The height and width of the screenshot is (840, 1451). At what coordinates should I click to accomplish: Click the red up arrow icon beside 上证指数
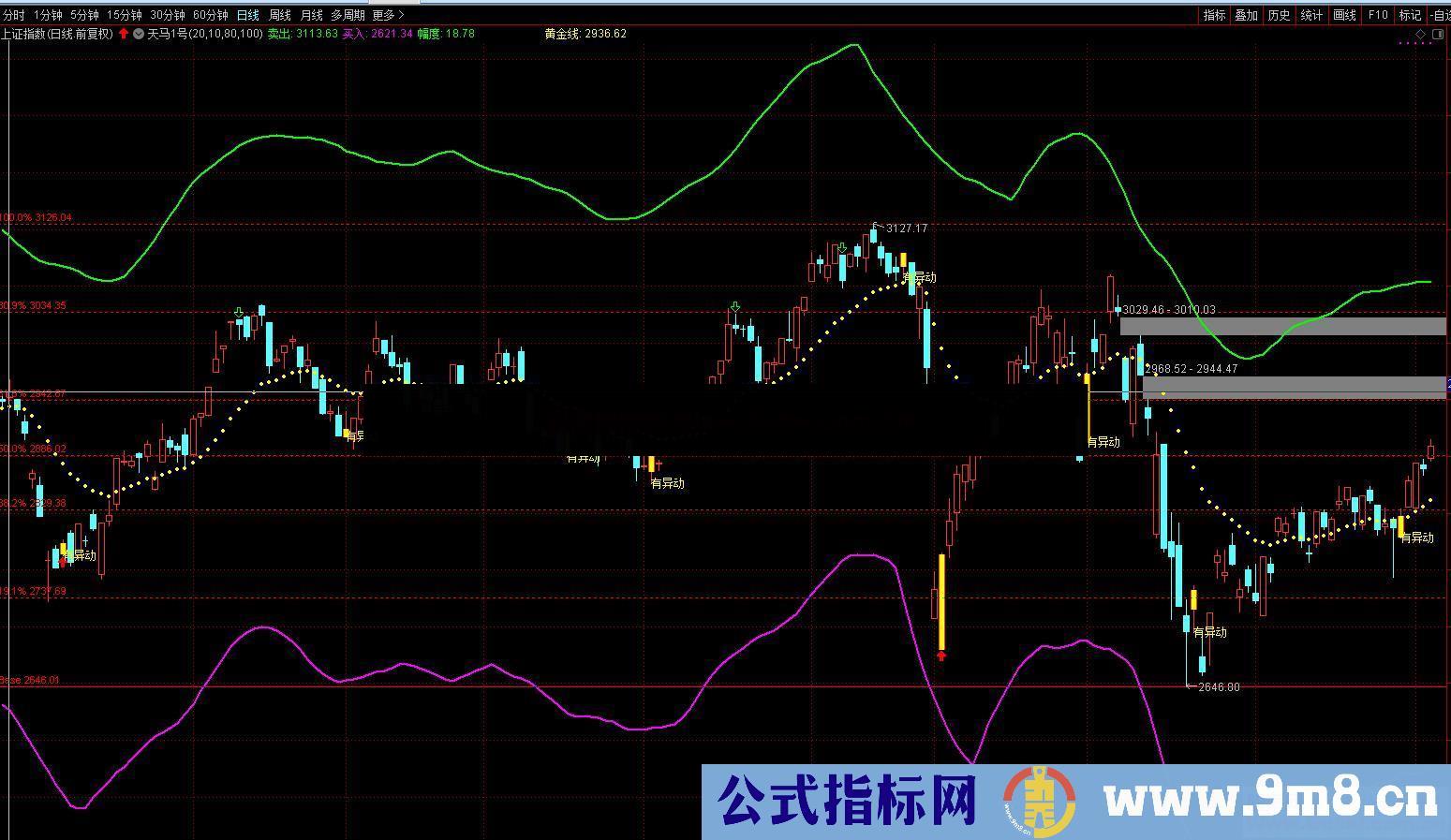[x=122, y=33]
